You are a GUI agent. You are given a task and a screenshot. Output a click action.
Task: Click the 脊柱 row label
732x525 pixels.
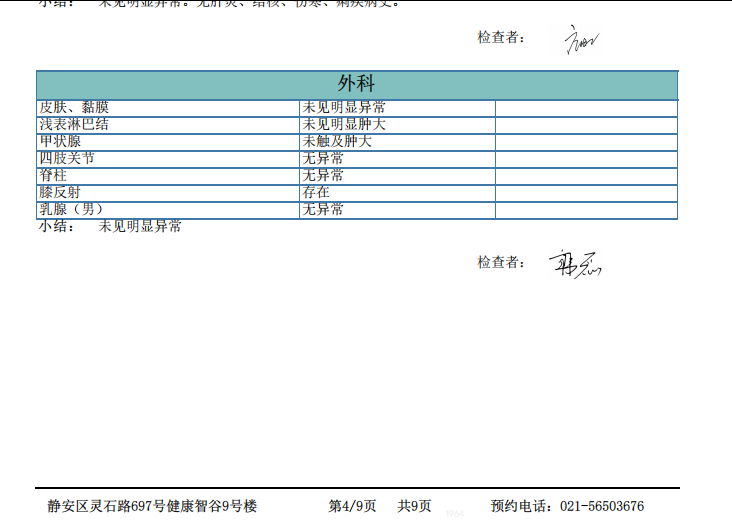pos(53,176)
